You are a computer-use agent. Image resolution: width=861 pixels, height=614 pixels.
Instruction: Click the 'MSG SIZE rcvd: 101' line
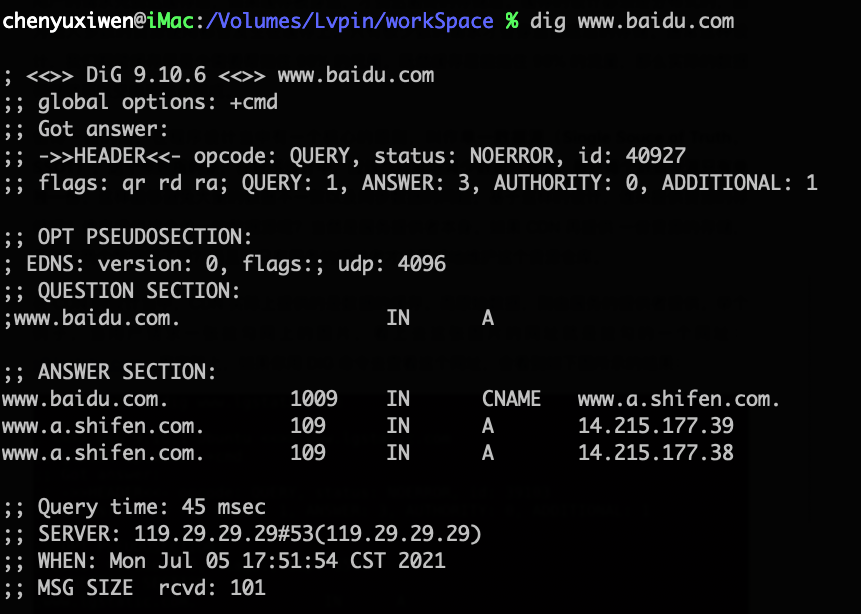(152, 588)
